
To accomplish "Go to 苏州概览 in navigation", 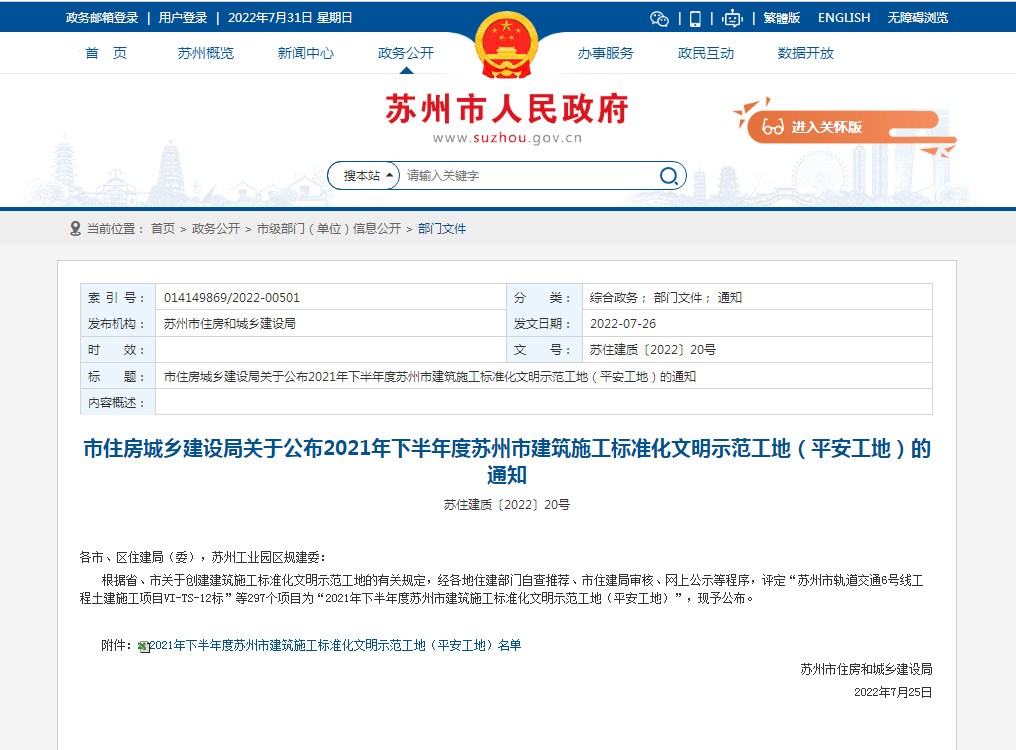I will tap(206, 53).
